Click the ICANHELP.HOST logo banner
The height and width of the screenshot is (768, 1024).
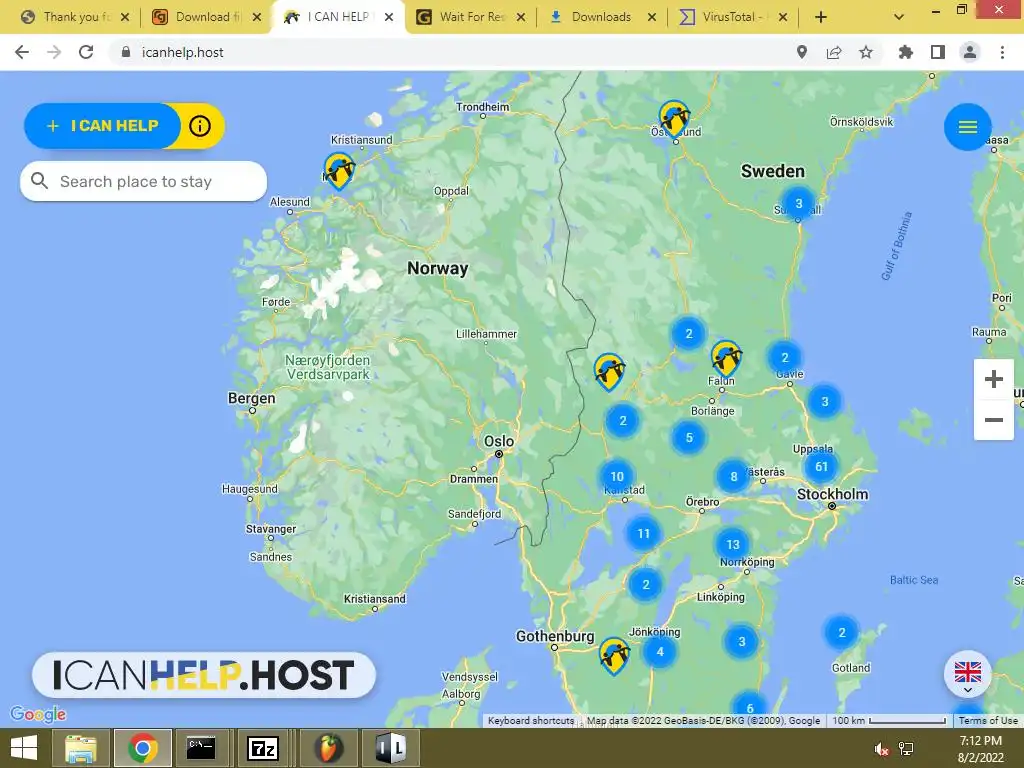(204, 675)
